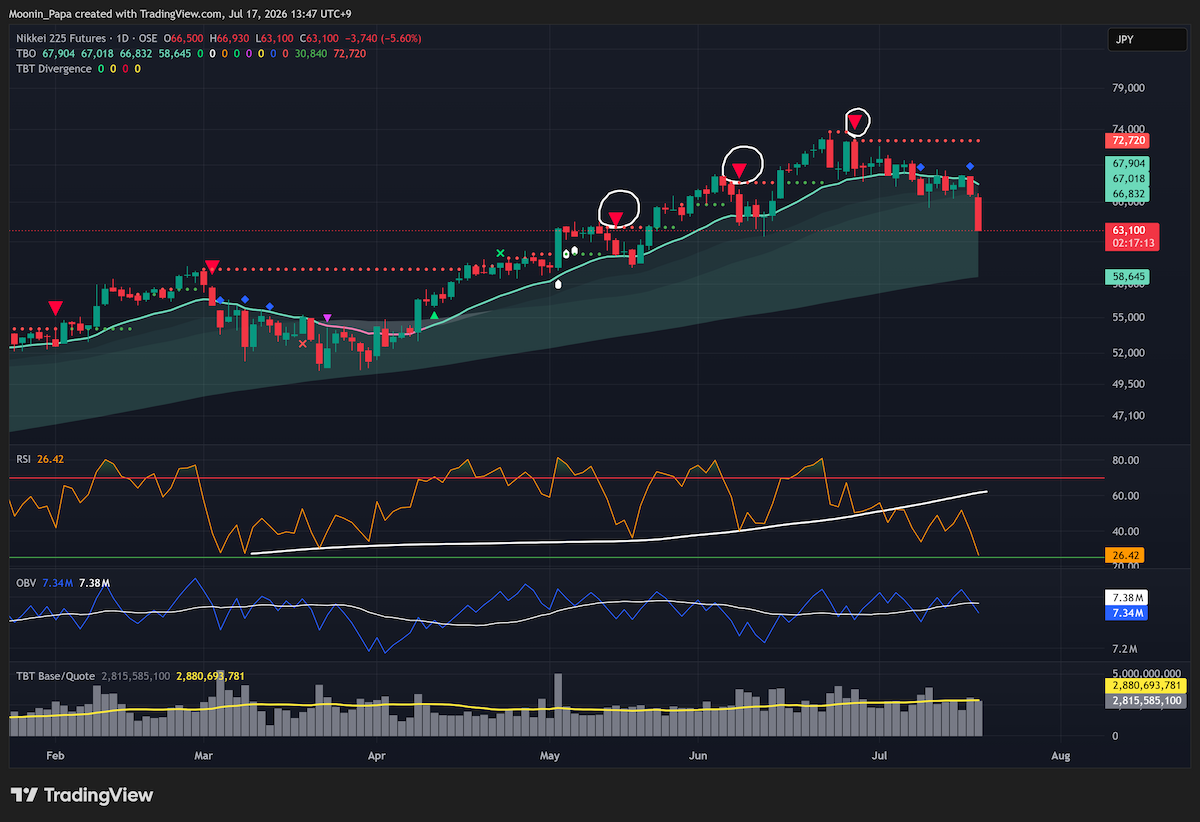Viewport: 1200px width, 822px height.
Task: Click the red sell triangle above March candles
Action: (211, 267)
